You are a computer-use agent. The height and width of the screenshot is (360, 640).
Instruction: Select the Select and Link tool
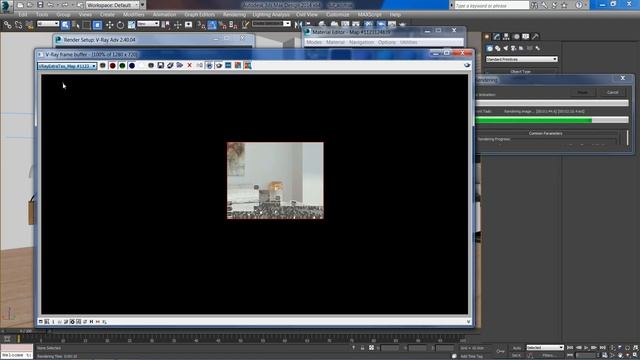7,25
